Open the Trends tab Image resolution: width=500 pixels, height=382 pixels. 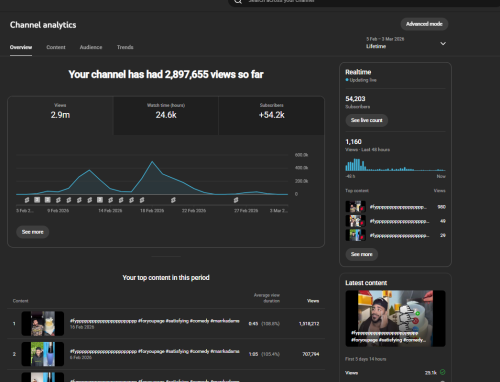(125, 47)
